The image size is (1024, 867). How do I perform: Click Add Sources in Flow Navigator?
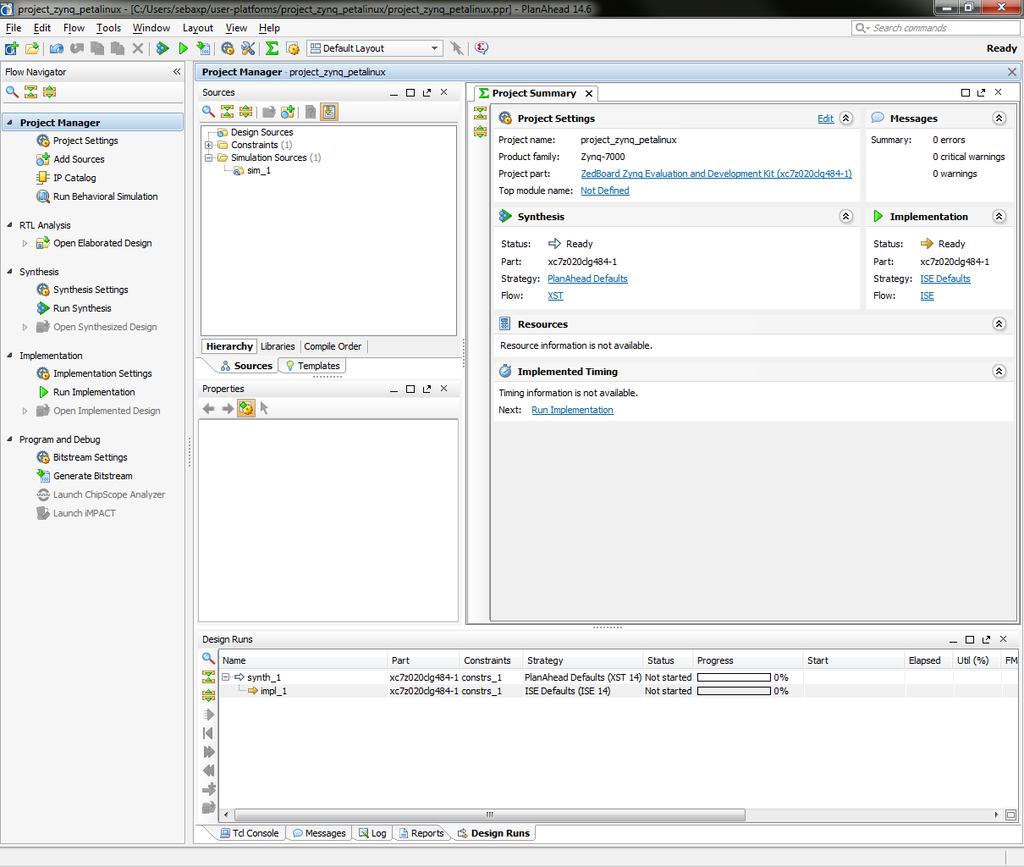78,159
